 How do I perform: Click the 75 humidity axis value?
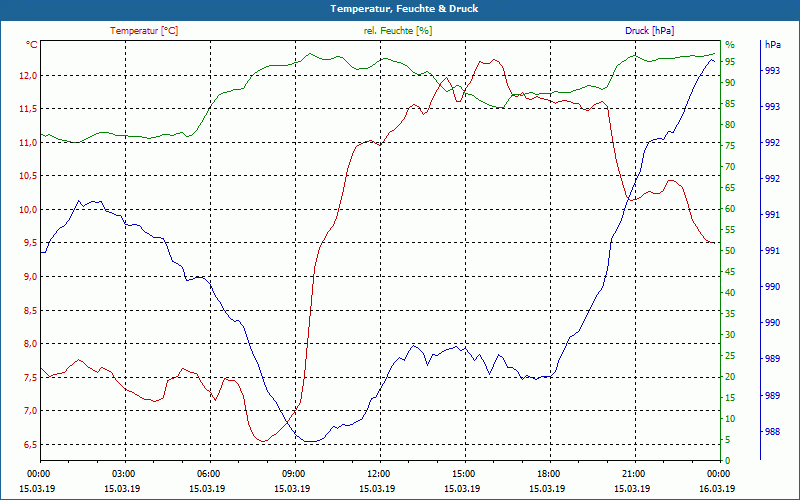point(730,146)
